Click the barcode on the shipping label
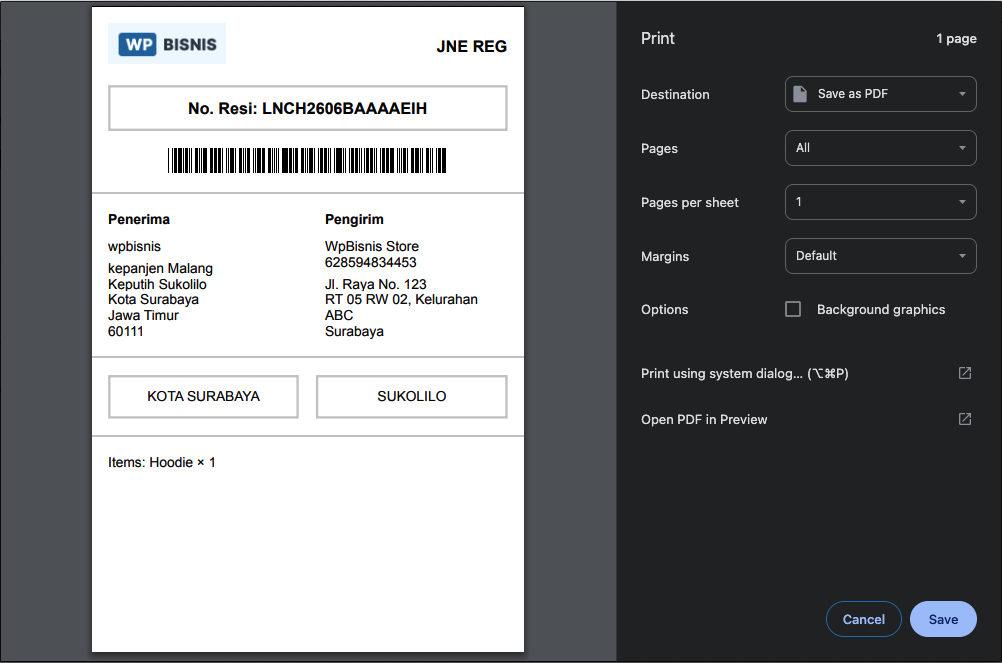 (x=307, y=160)
